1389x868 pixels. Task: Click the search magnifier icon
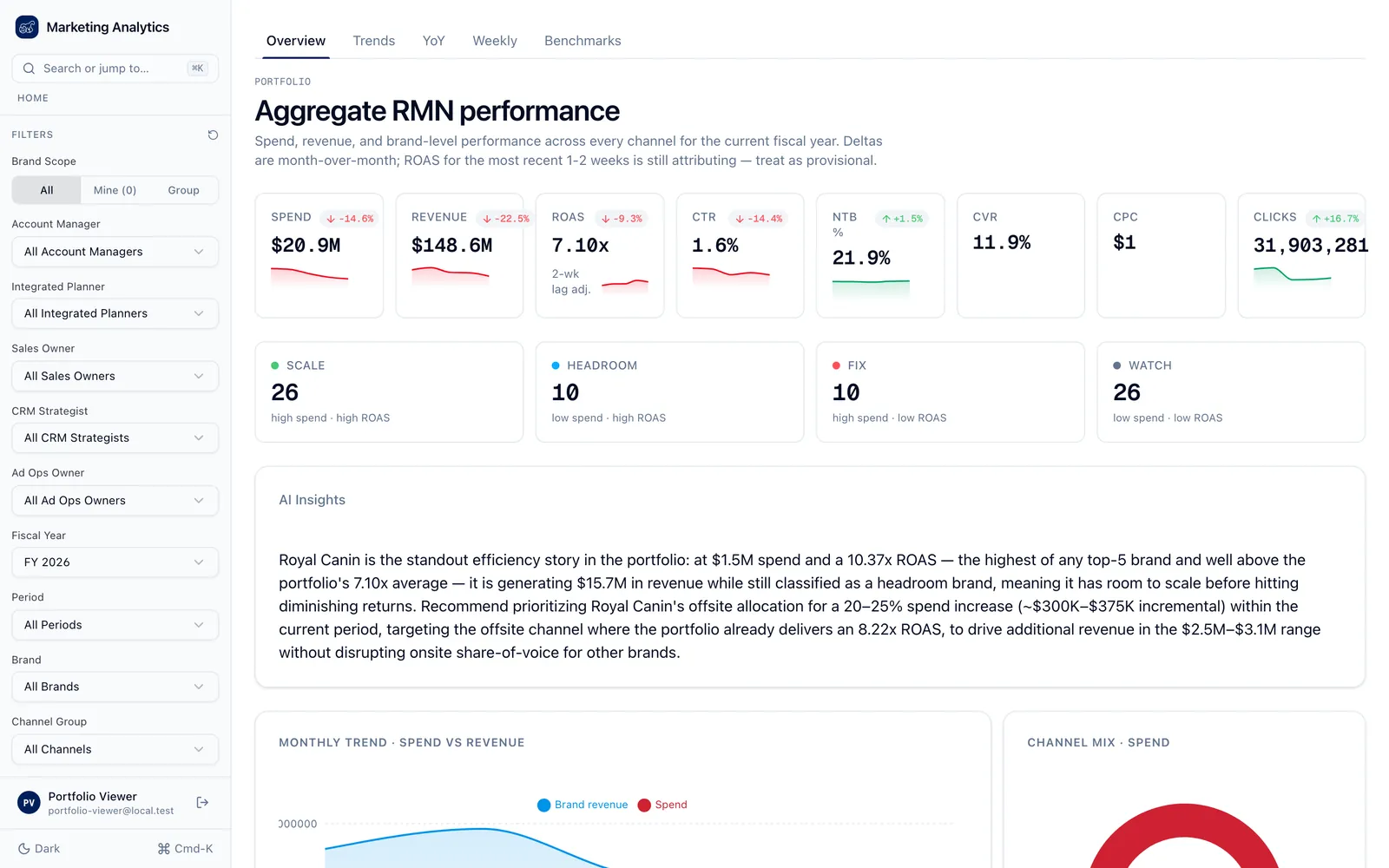pos(30,69)
